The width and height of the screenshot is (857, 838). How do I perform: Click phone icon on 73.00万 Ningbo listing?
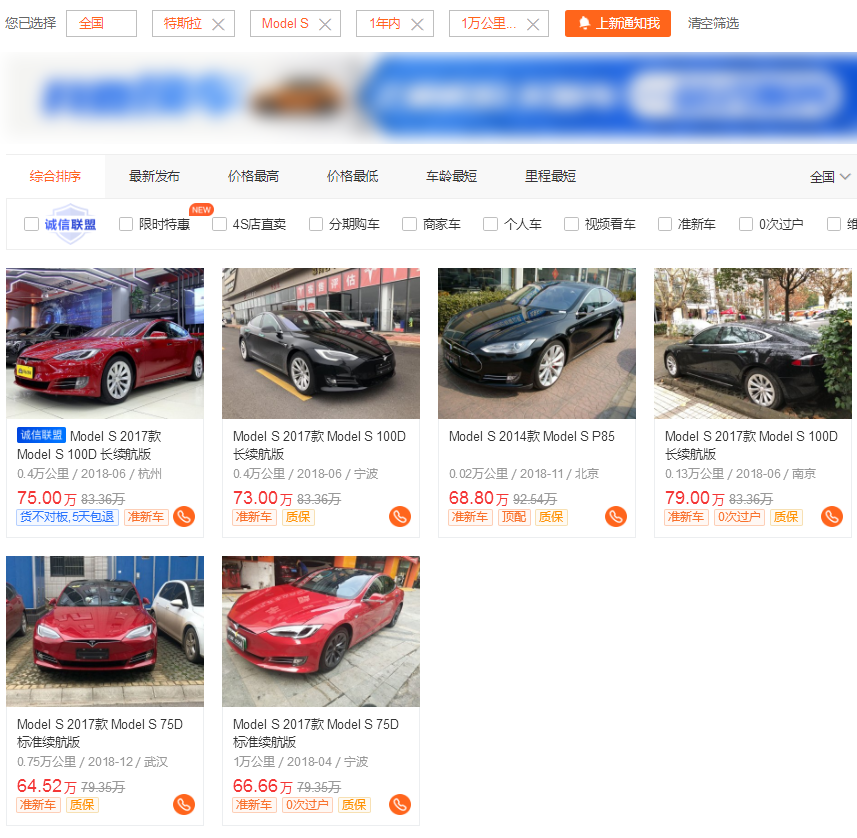(x=399, y=517)
